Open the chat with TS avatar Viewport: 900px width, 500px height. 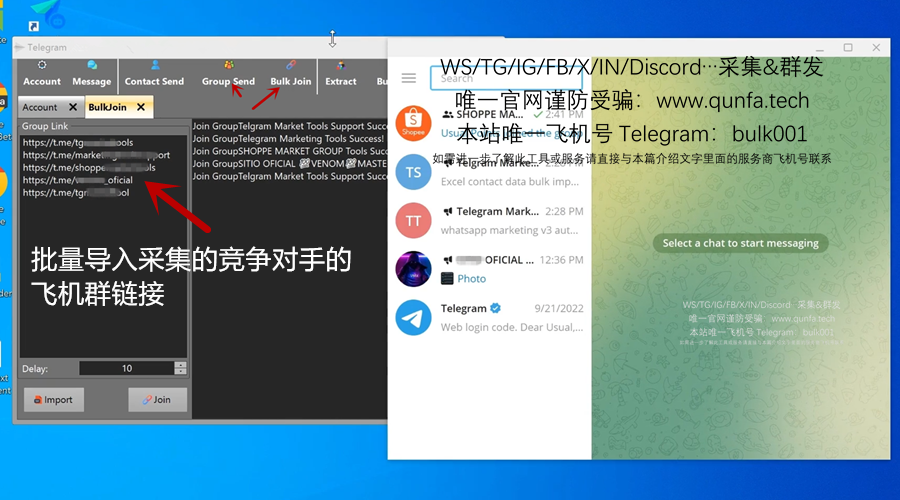click(490, 172)
